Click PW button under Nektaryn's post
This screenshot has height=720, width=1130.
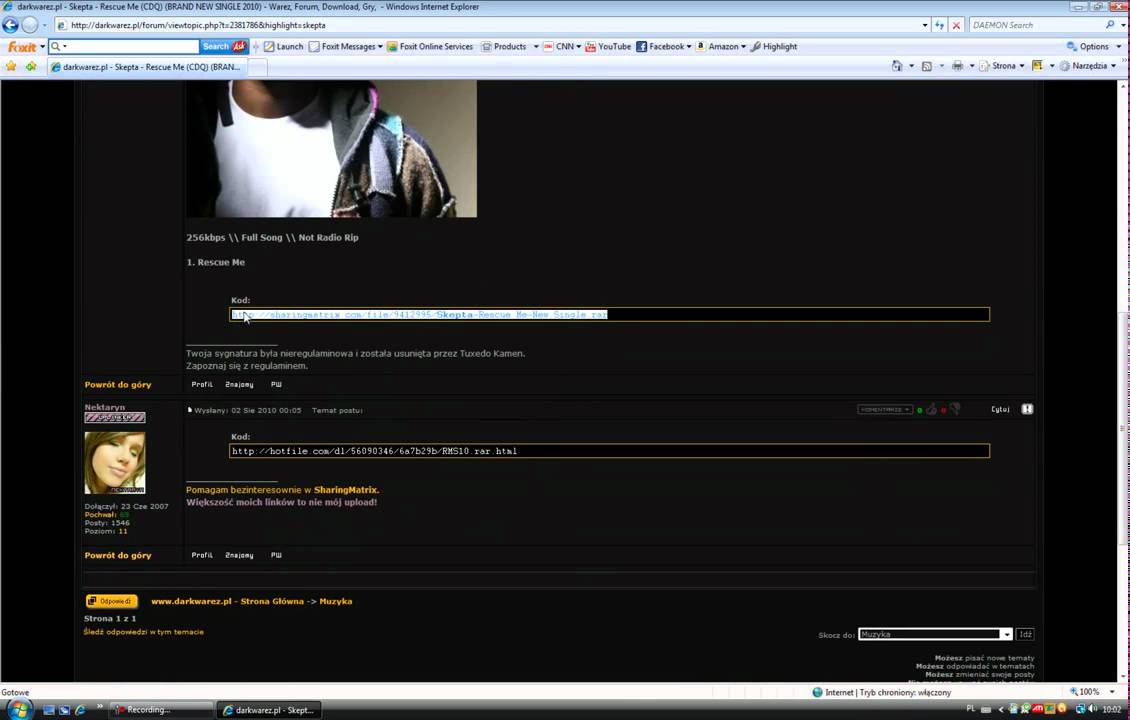[276, 556]
